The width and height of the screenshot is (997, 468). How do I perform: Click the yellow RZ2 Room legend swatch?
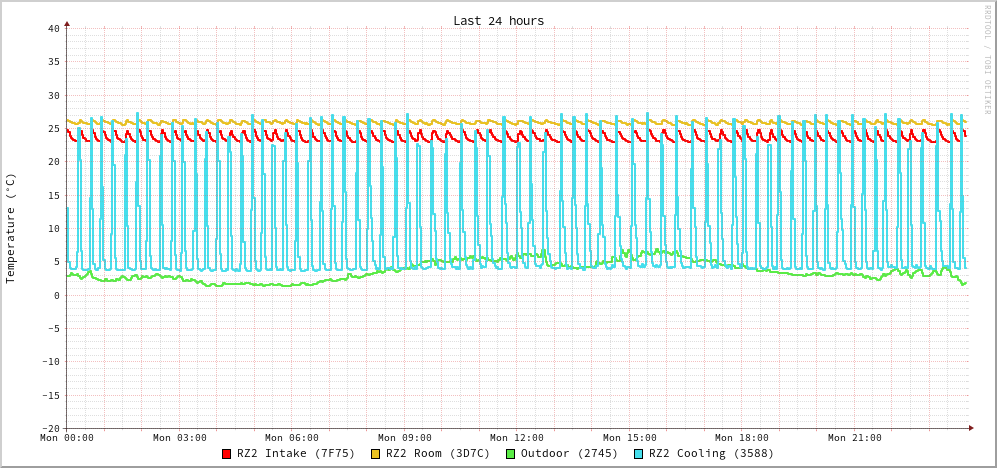point(376,453)
